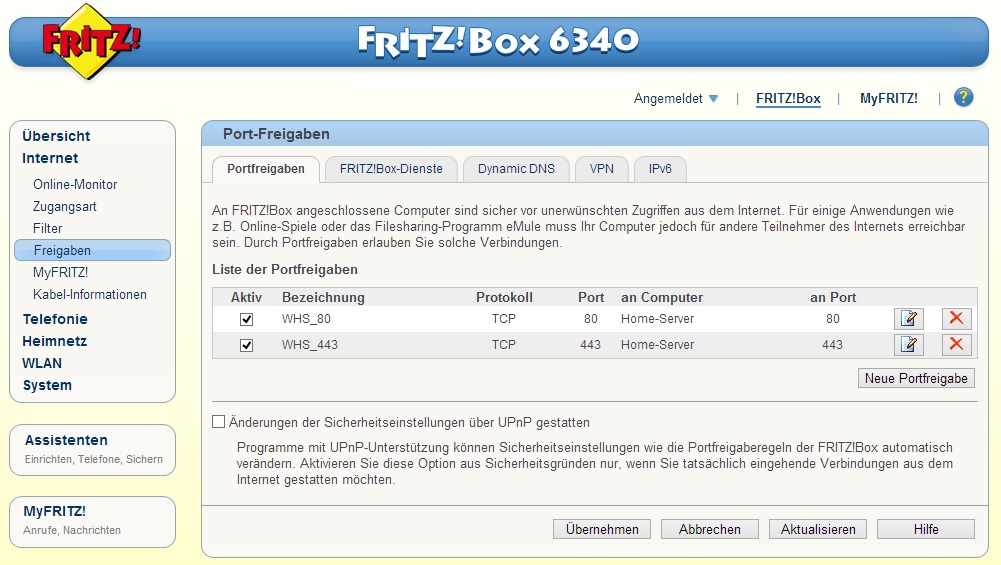
Task: Uncheck the Aktiv box for WHS_80
Action: [x=246, y=319]
